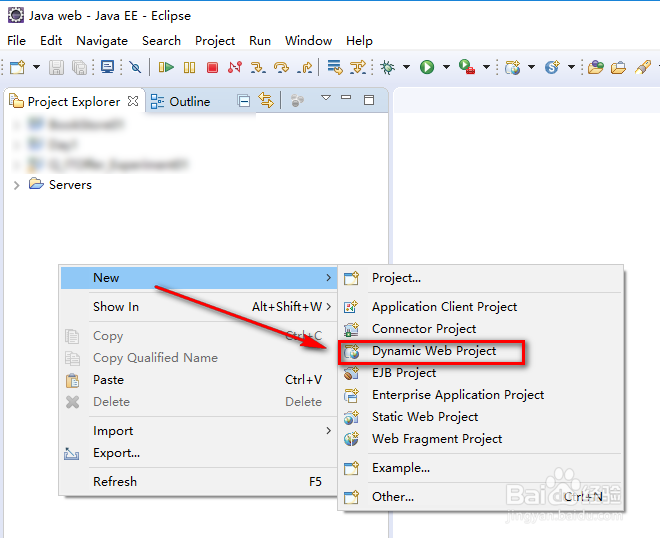Select Connector Project
The height and width of the screenshot is (538, 660).
481,329
